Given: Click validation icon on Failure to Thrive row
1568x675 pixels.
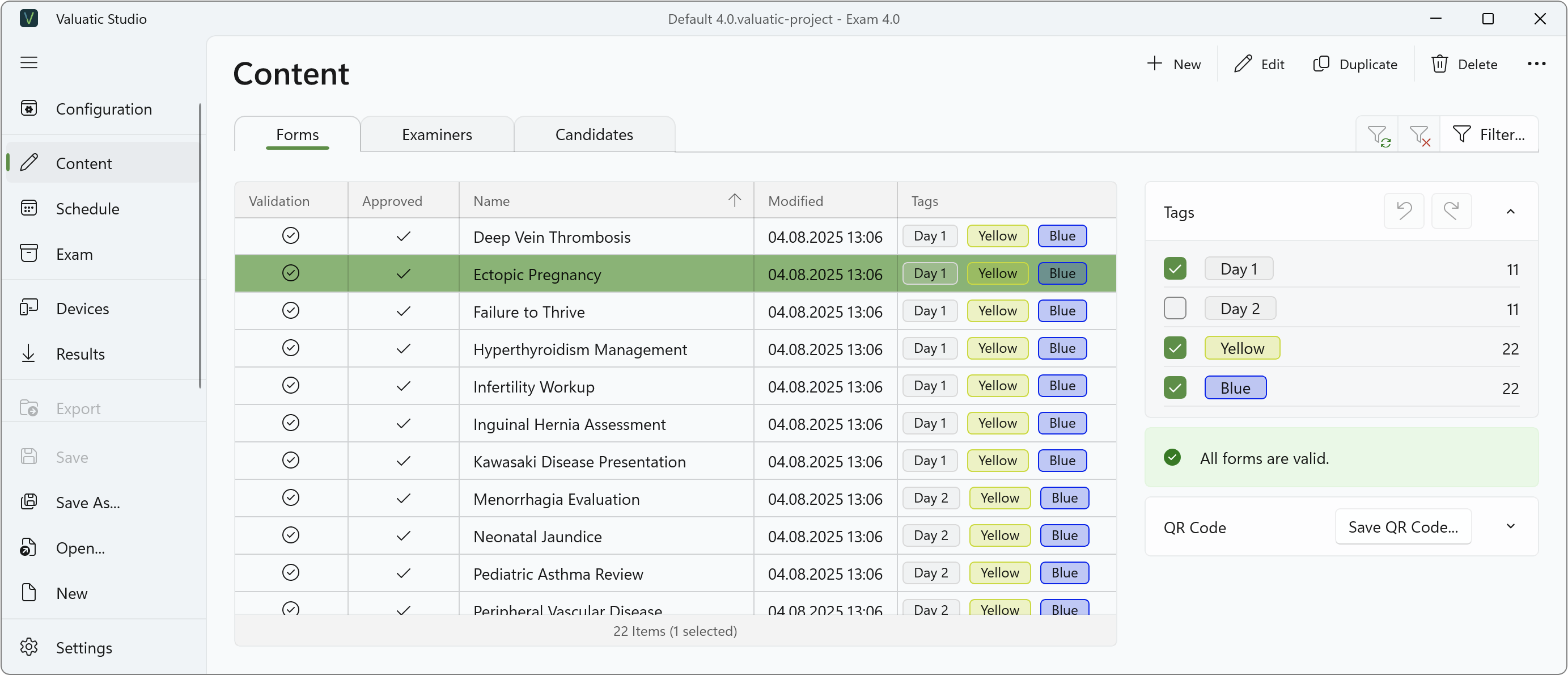Looking at the screenshot, I should pyautogui.click(x=291, y=310).
